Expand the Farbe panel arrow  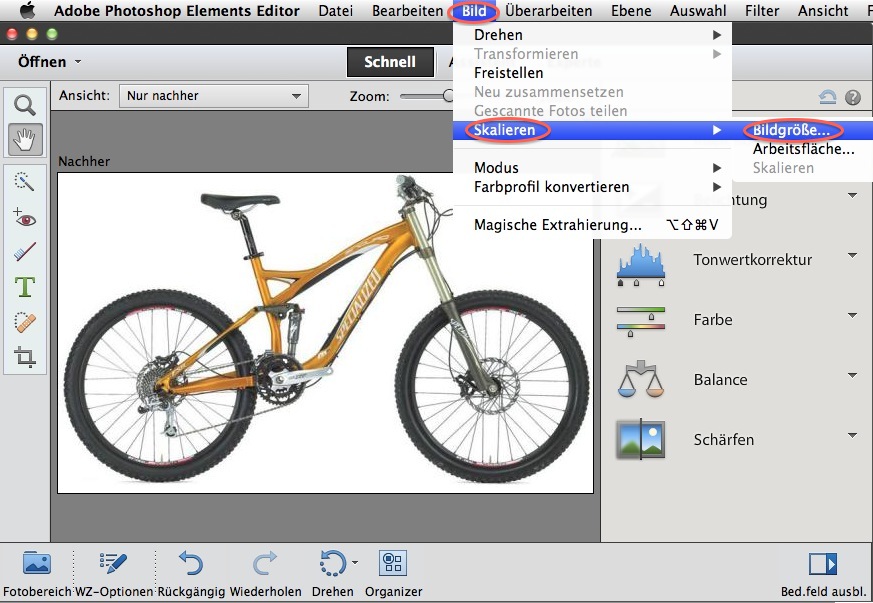point(852,316)
